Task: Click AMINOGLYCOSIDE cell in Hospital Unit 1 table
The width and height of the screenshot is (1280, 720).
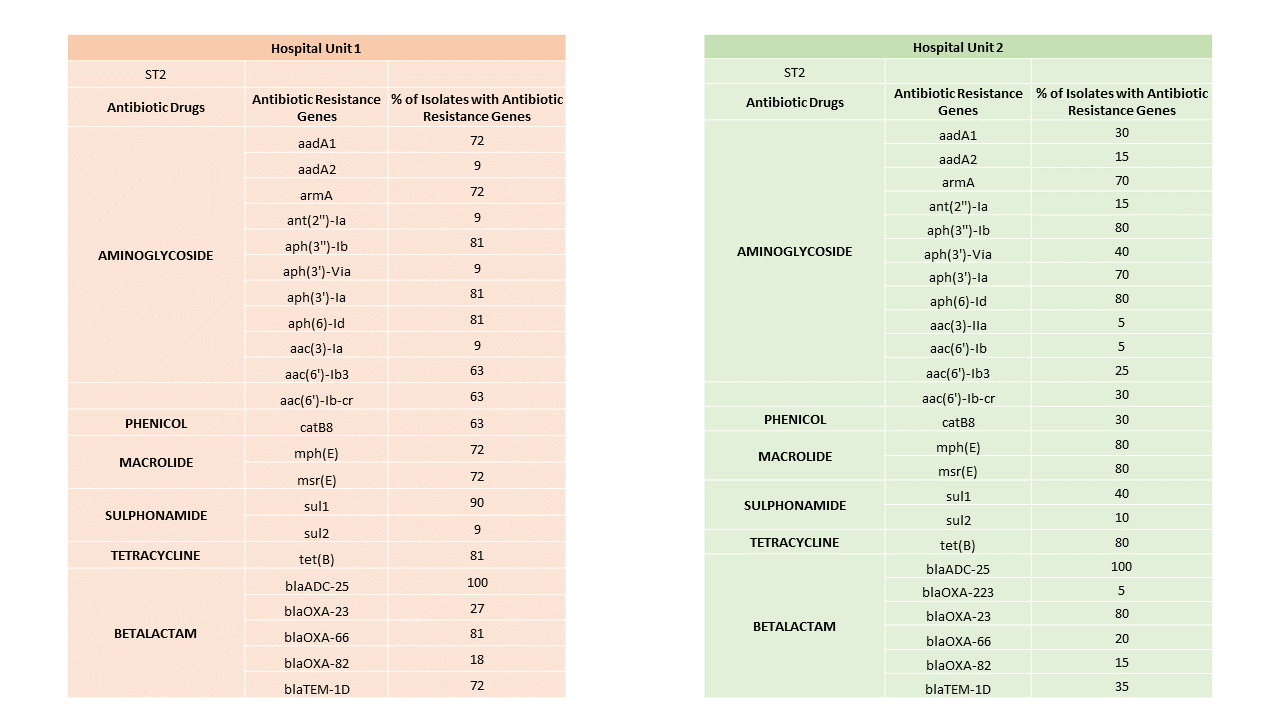Action: (x=155, y=255)
